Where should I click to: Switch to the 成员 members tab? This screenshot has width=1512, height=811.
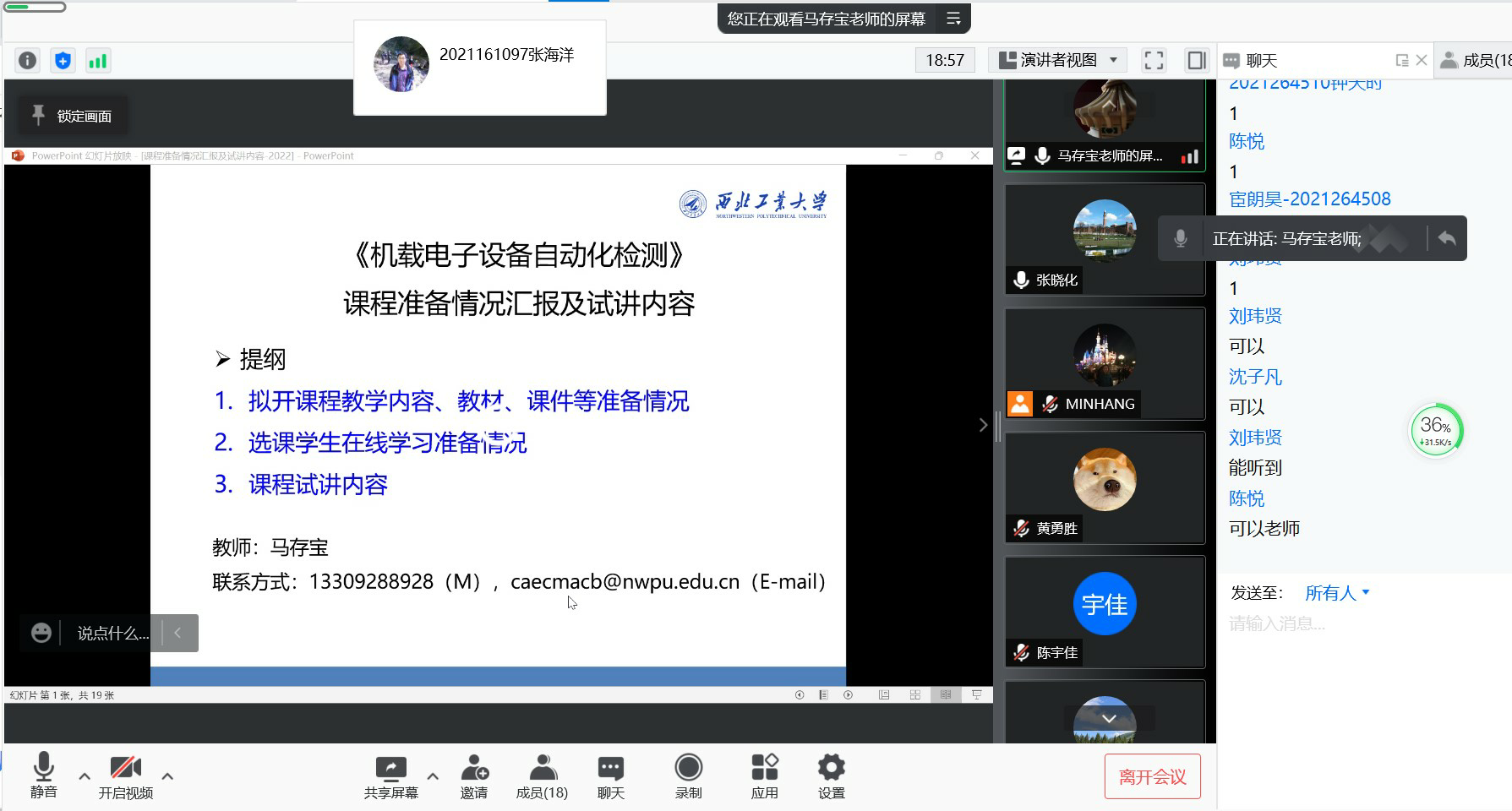tap(1475, 60)
